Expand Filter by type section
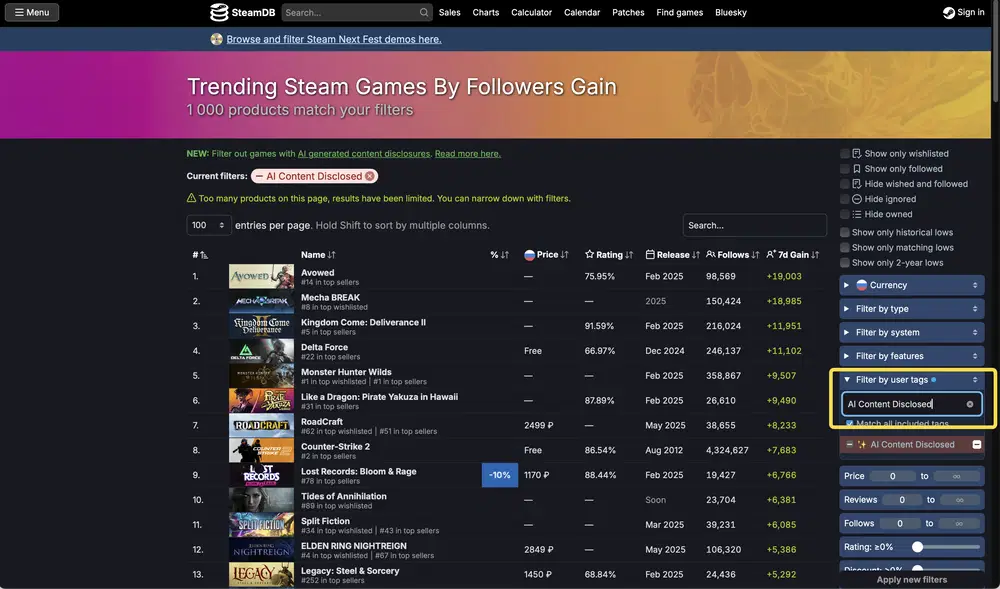This screenshot has height=589, width=1000. pyautogui.click(x=911, y=309)
